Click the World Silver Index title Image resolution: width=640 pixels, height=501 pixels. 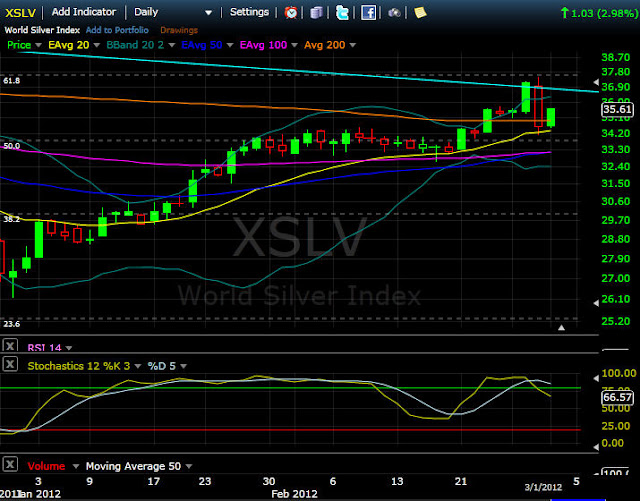point(42,30)
